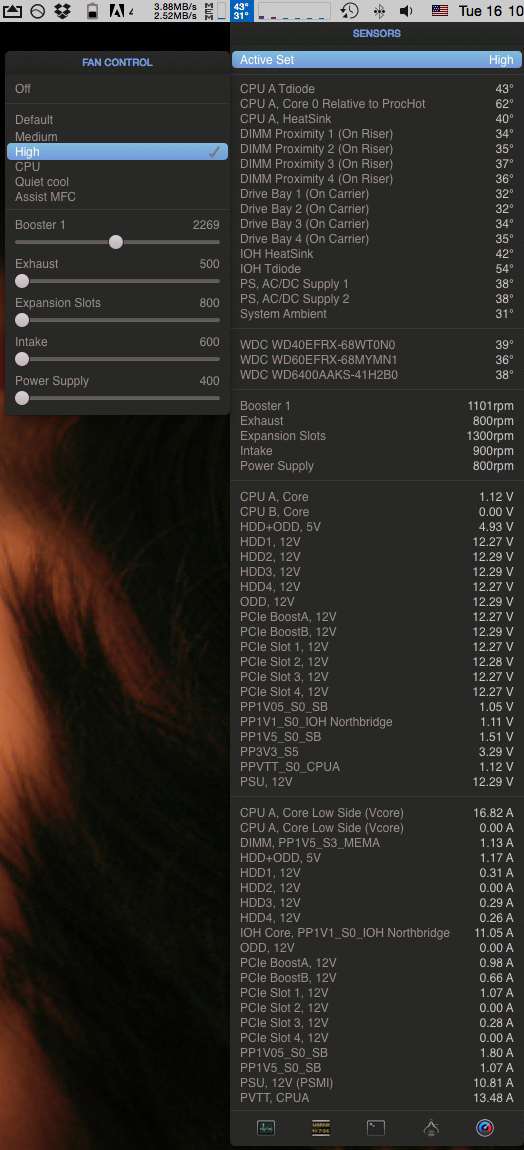Click the SENSORS panel header
Image resolution: width=524 pixels, height=1150 pixels.
[376, 33]
